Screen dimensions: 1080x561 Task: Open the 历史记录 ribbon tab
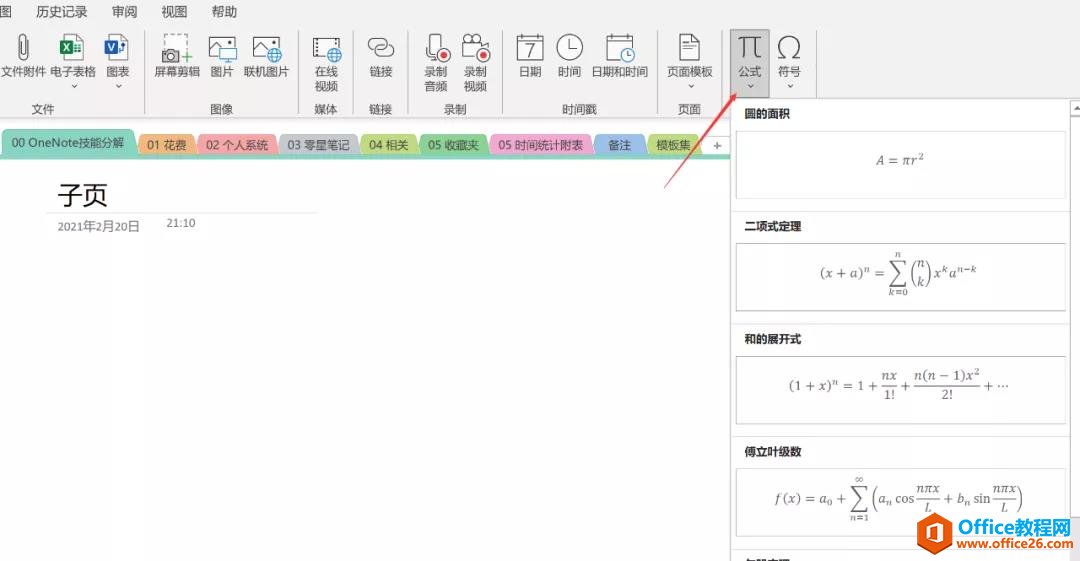[x=61, y=12]
